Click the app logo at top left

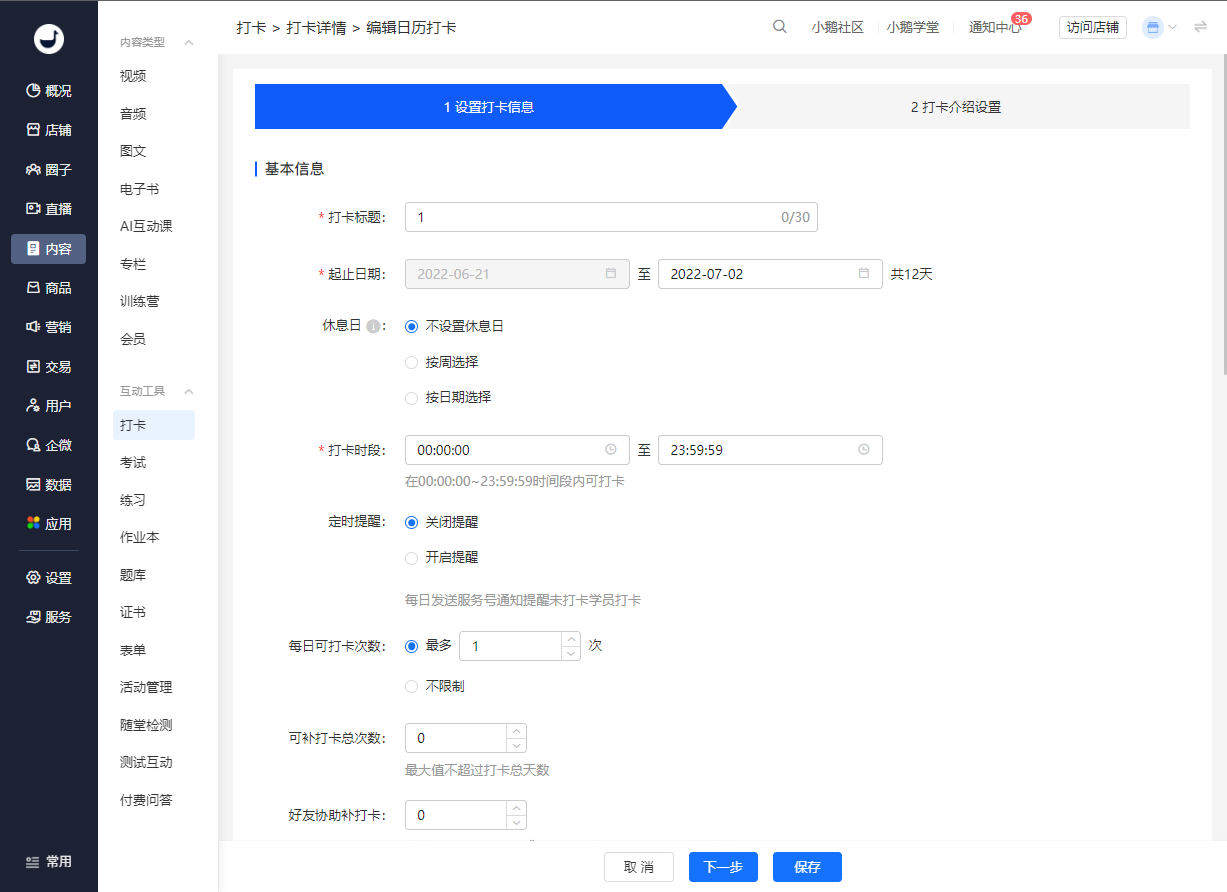coord(48,38)
